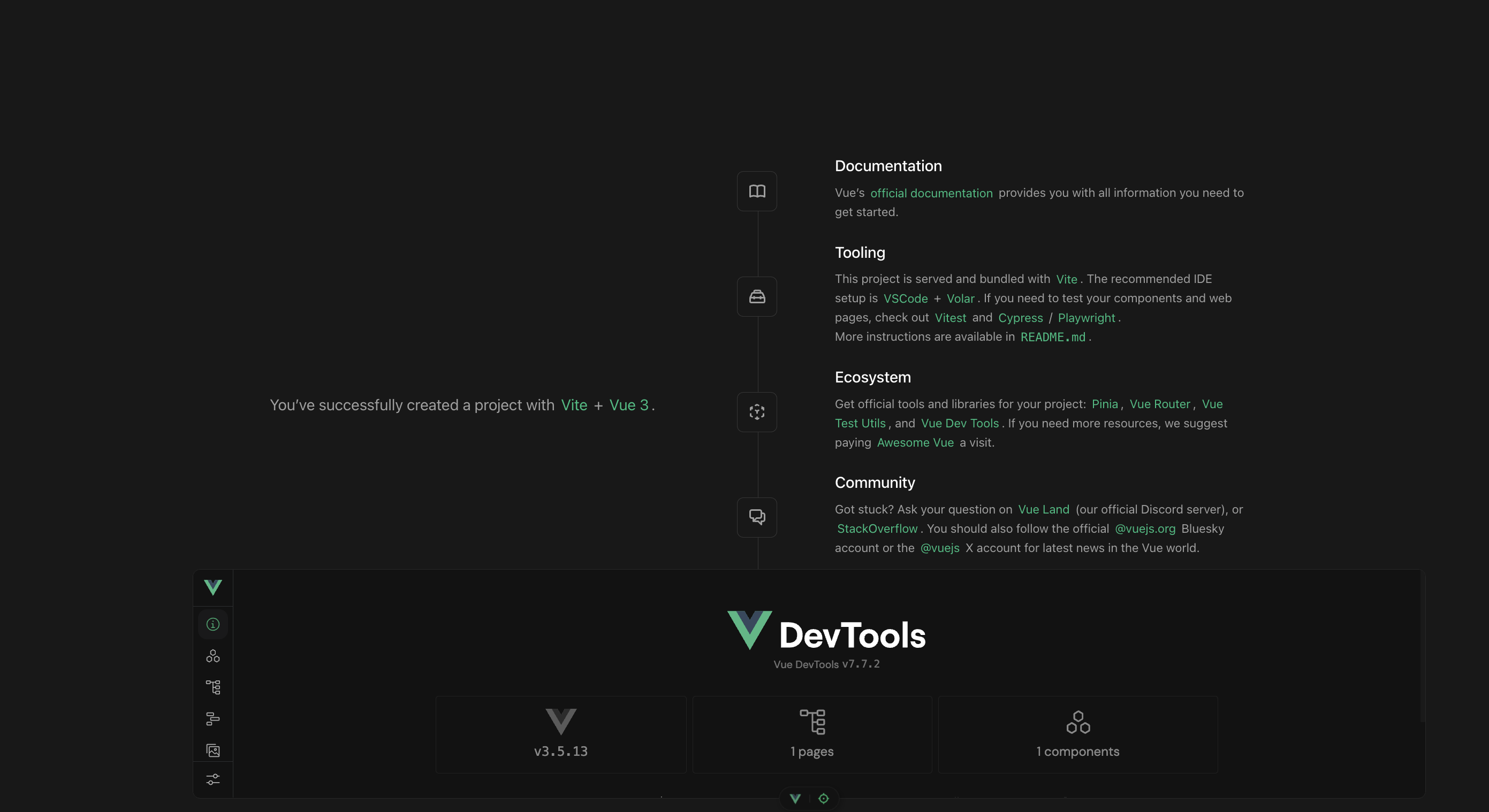Open the Vue Router link
This screenshot has height=812, width=1489.
pyautogui.click(x=1159, y=404)
